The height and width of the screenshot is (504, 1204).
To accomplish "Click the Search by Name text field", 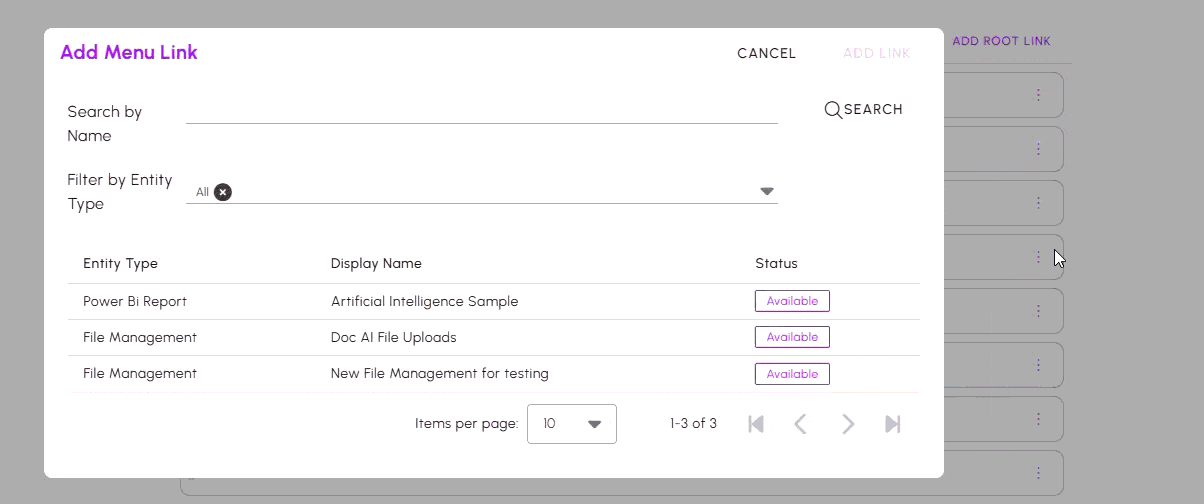I will tap(481, 111).
